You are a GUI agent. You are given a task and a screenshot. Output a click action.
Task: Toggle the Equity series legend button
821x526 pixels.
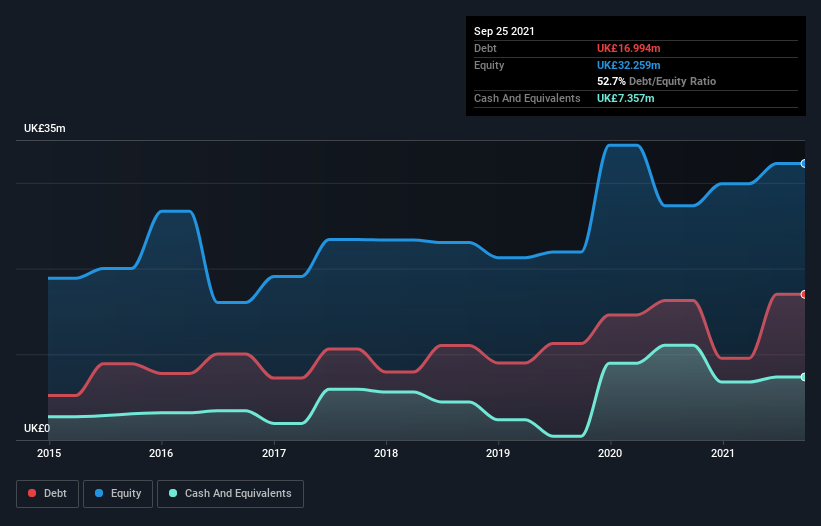coord(118,494)
